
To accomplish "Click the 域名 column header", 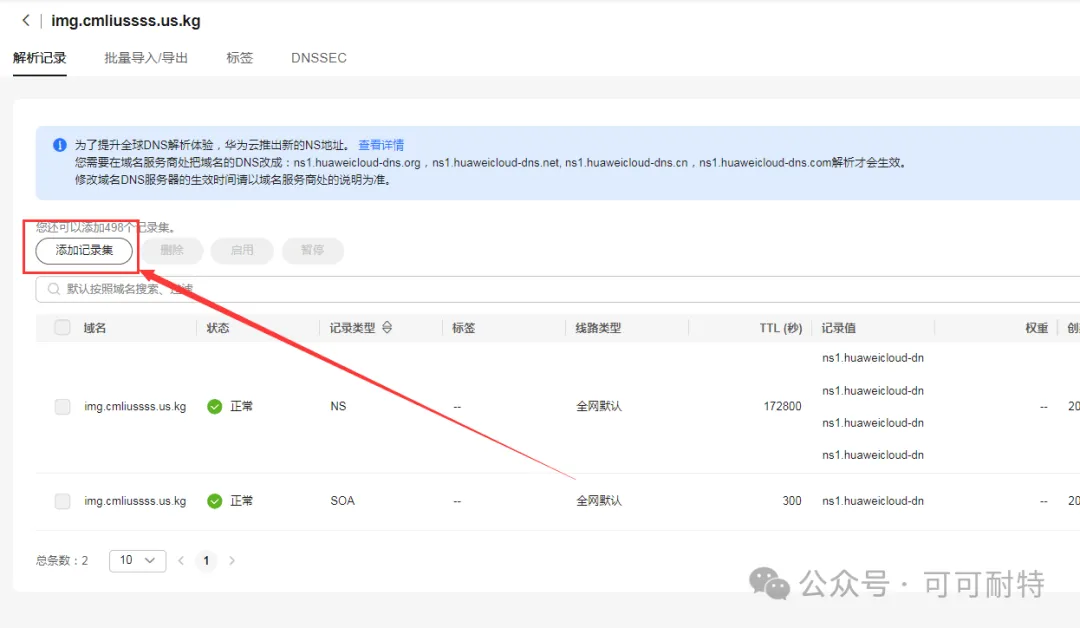I will (x=95, y=328).
